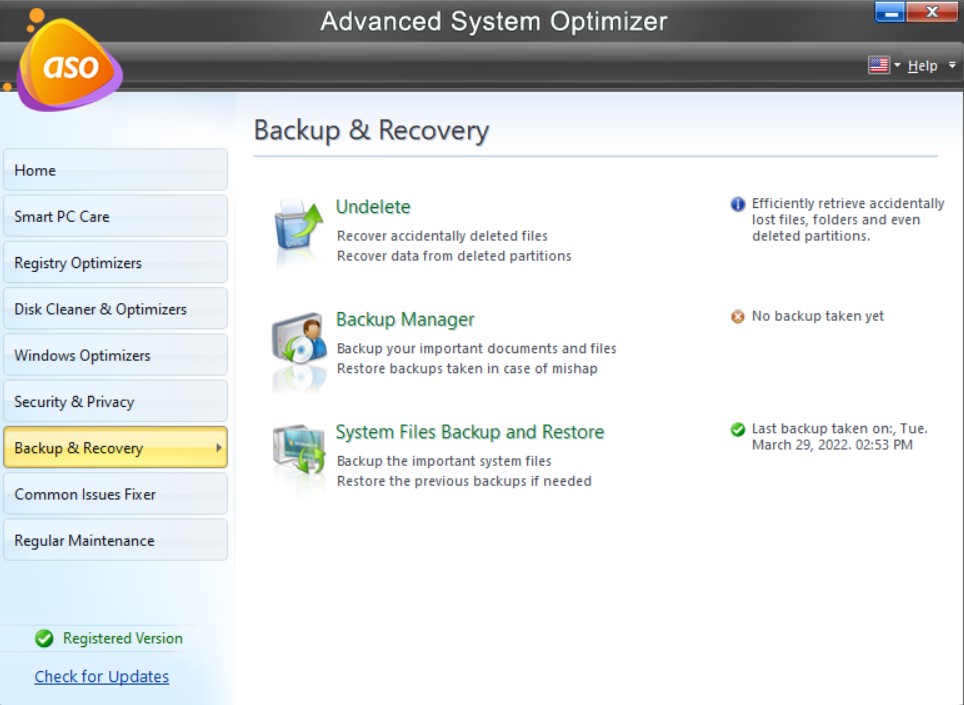
Task: Open the Undelete file recovery tool
Action: coord(373,207)
